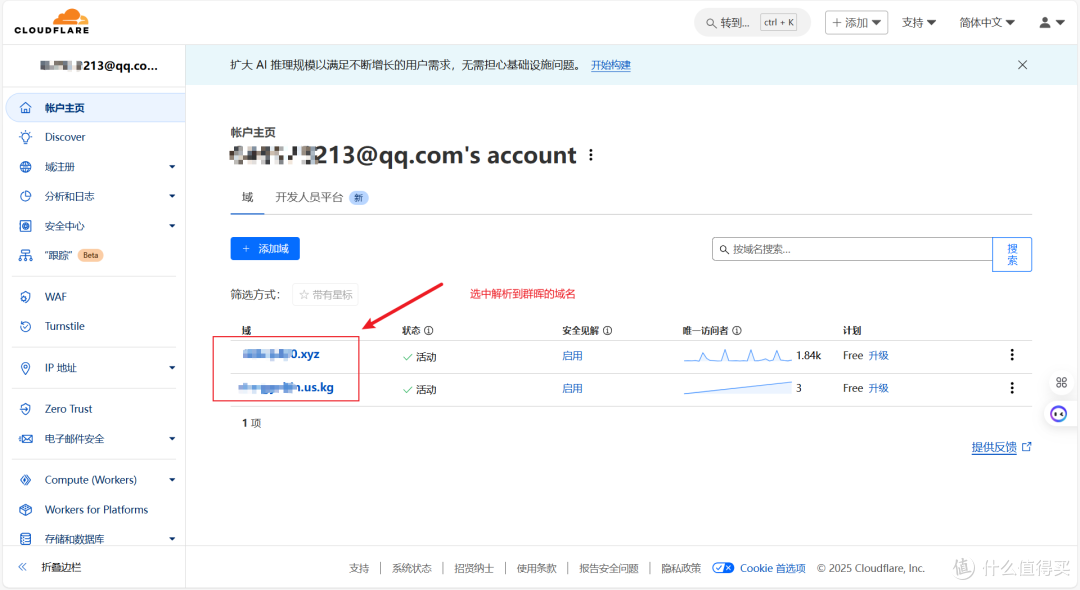Open the 简体中文 language dropdown
Viewport: 1080px width, 590px height.
[986, 23]
